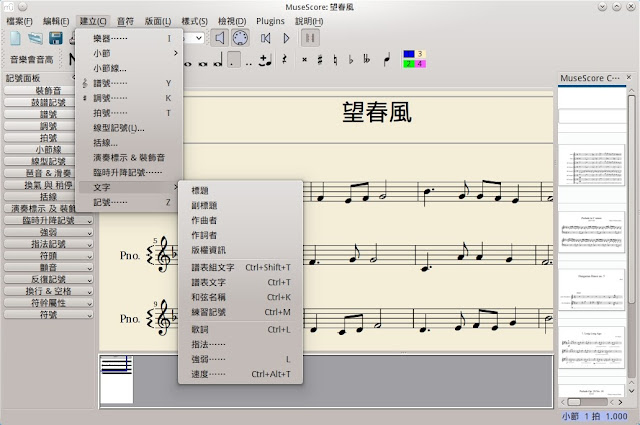Toggle the repeat playback button

pyautogui.click(x=310, y=38)
